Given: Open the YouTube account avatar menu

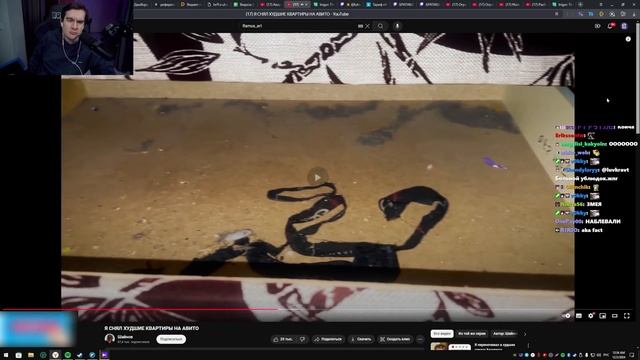Looking at the screenshot, I should pyautogui.click(x=624, y=26).
